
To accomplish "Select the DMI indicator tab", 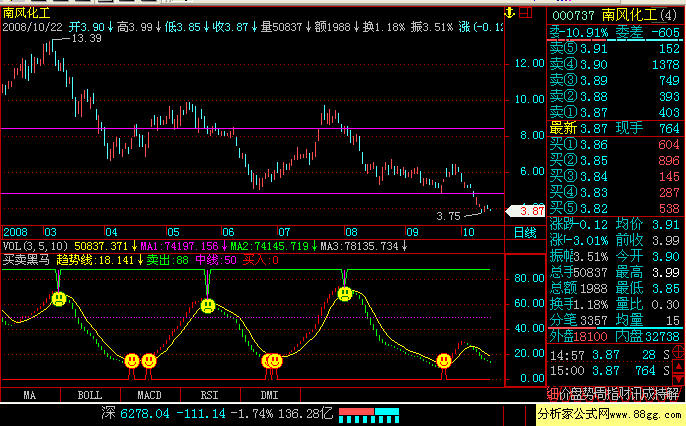I will tap(270, 395).
